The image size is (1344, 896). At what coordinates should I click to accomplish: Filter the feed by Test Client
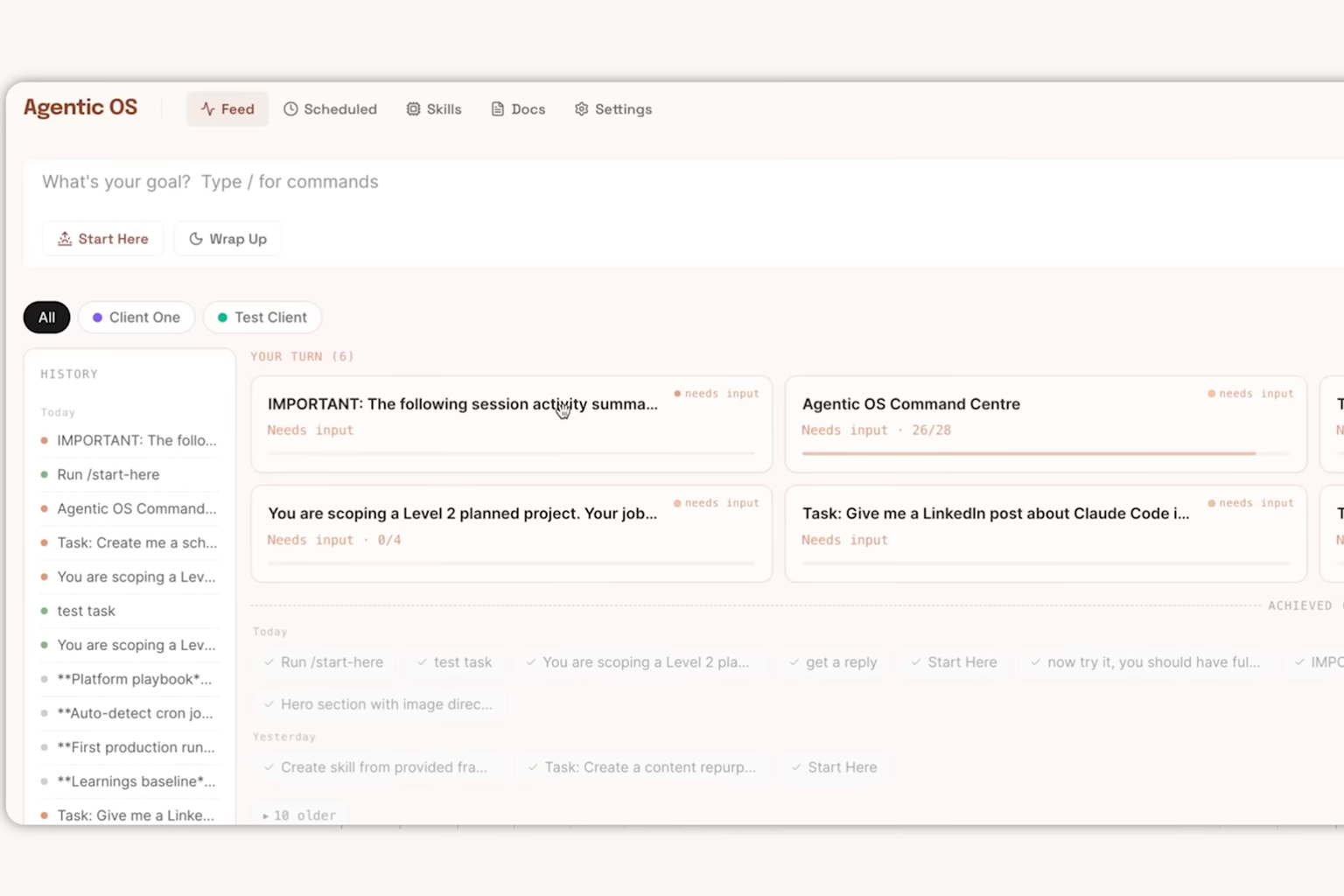[262, 318]
